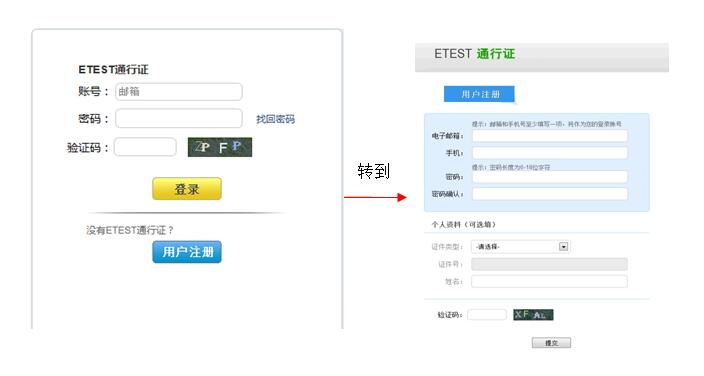Click the account email input field
Image resolution: width=704 pixels, height=376 pixels.
(x=179, y=92)
